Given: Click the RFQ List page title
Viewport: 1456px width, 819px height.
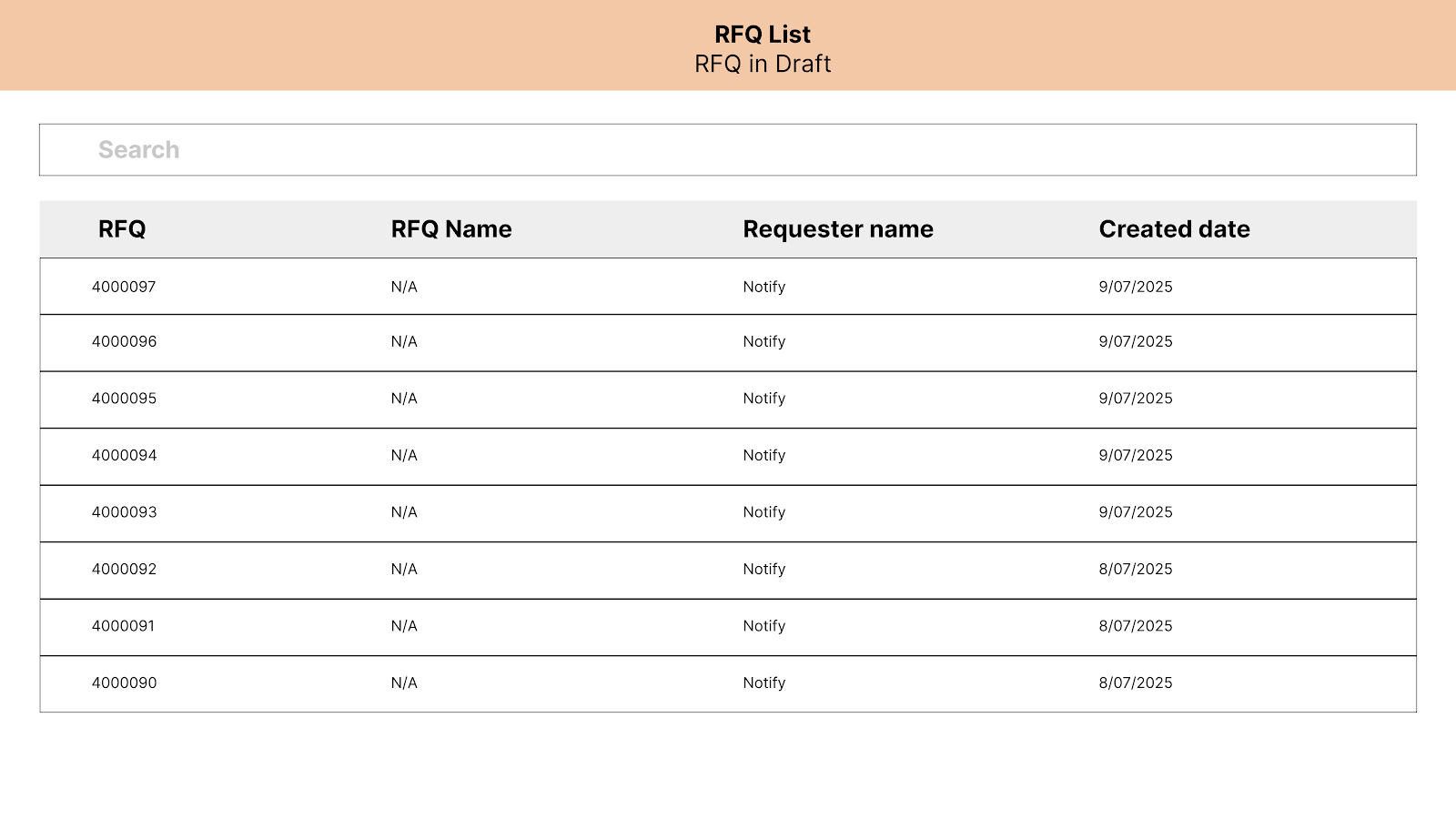Looking at the screenshot, I should 763,34.
